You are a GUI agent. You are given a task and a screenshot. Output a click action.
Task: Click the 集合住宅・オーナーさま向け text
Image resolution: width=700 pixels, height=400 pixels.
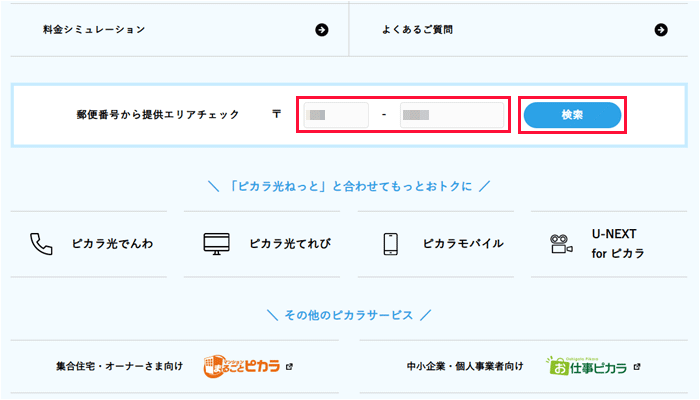click(120, 367)
